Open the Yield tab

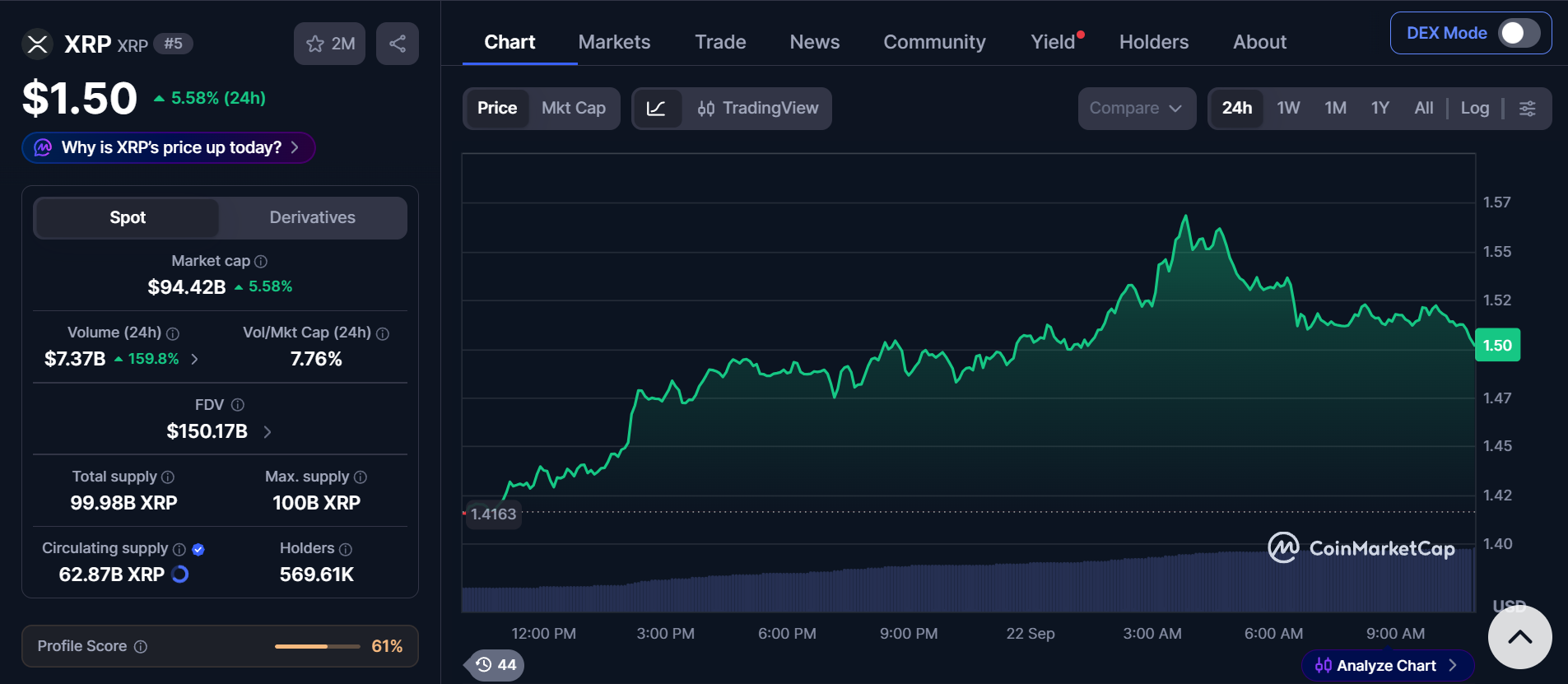1054,42
